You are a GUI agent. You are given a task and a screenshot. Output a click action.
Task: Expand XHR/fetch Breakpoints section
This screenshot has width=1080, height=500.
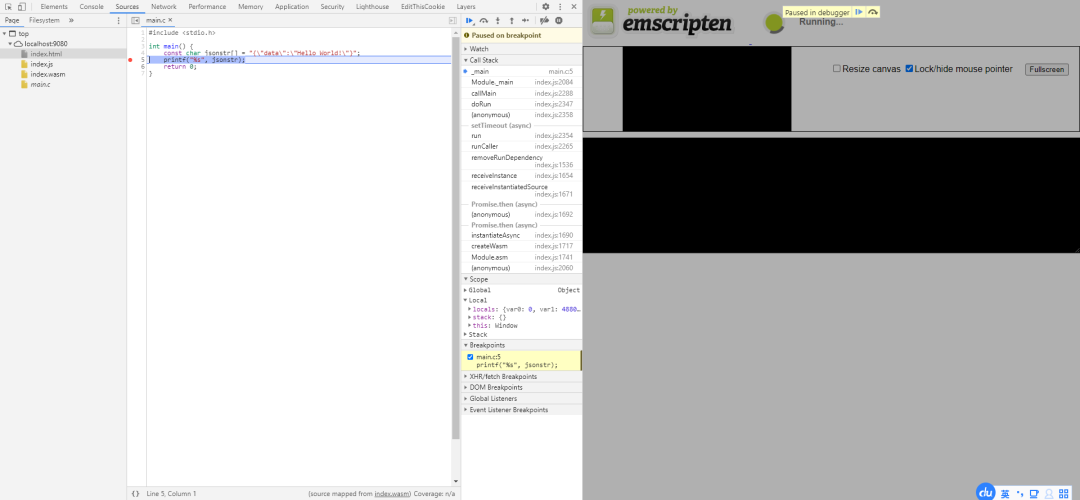(x=521, y=377)
